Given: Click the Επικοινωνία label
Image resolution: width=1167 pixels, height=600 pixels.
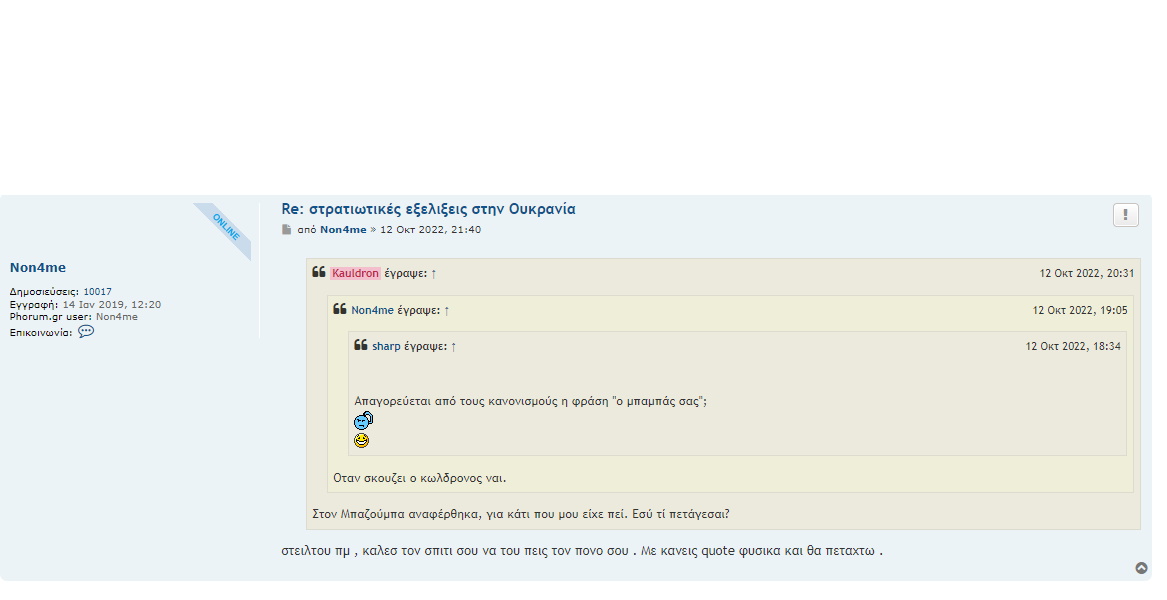Looking at the screenshot, I should 41,333.
